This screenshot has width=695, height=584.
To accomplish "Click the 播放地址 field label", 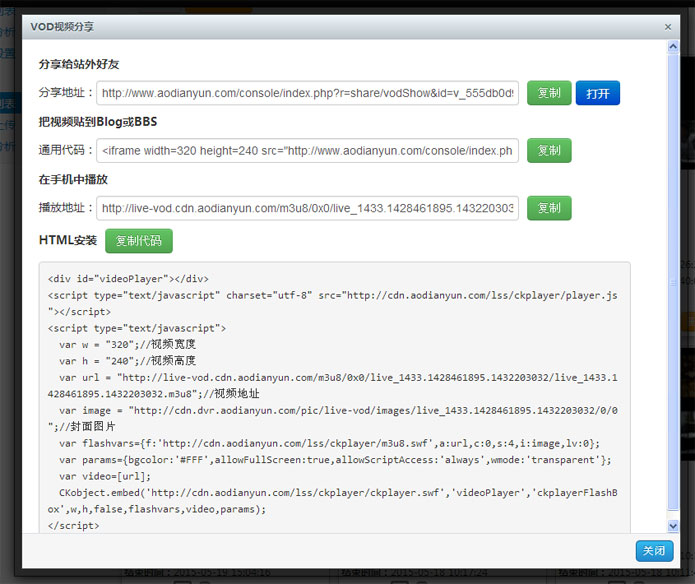I will point(66,208).
